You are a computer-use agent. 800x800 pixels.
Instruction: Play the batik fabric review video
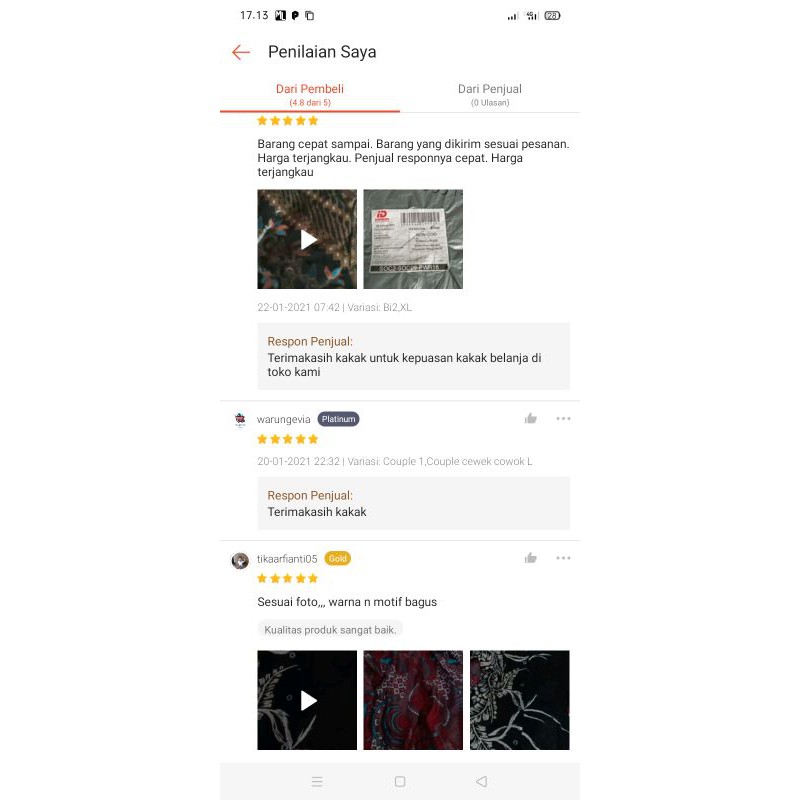point(307,239)
